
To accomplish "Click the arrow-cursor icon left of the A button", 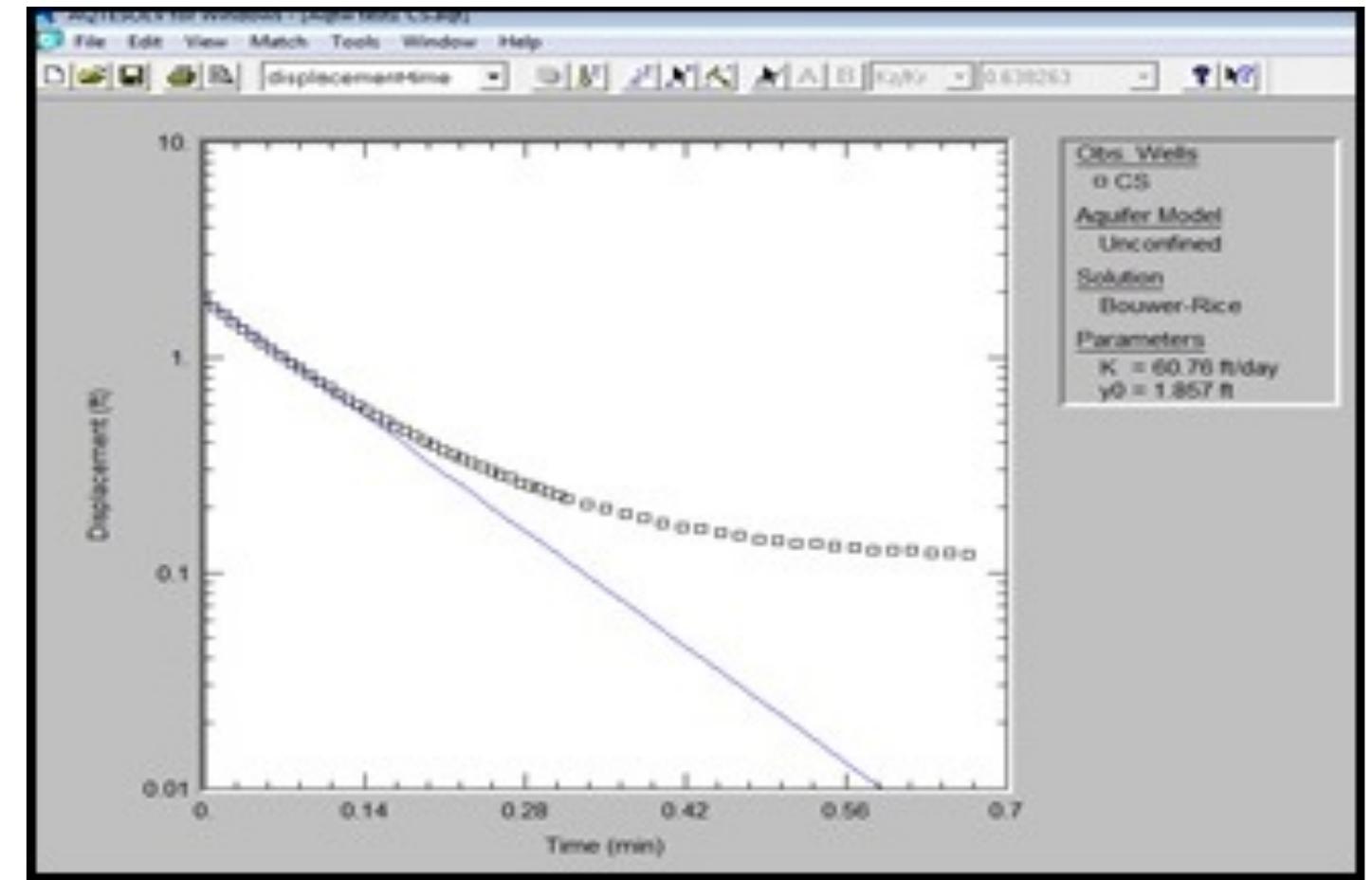I will [770, 76].
